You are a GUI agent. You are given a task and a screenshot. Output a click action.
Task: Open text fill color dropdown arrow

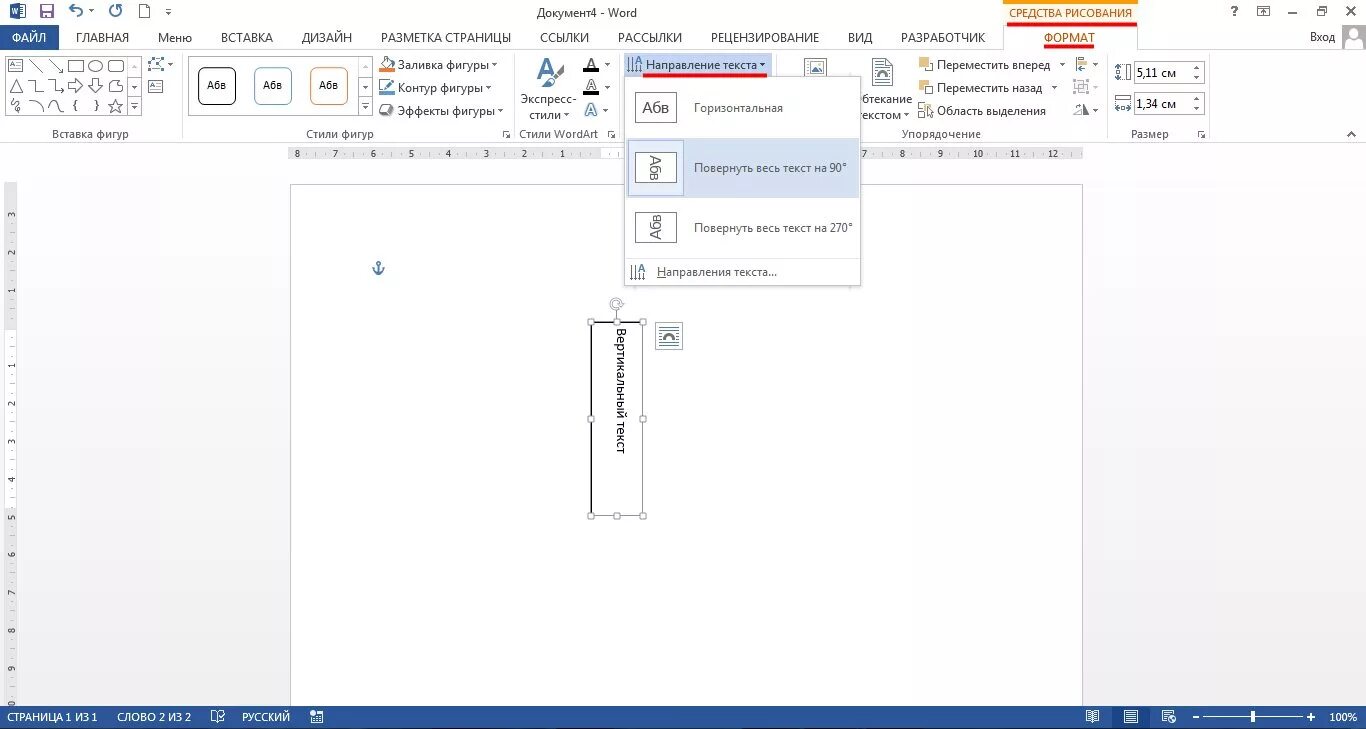(x=608, y=65)
